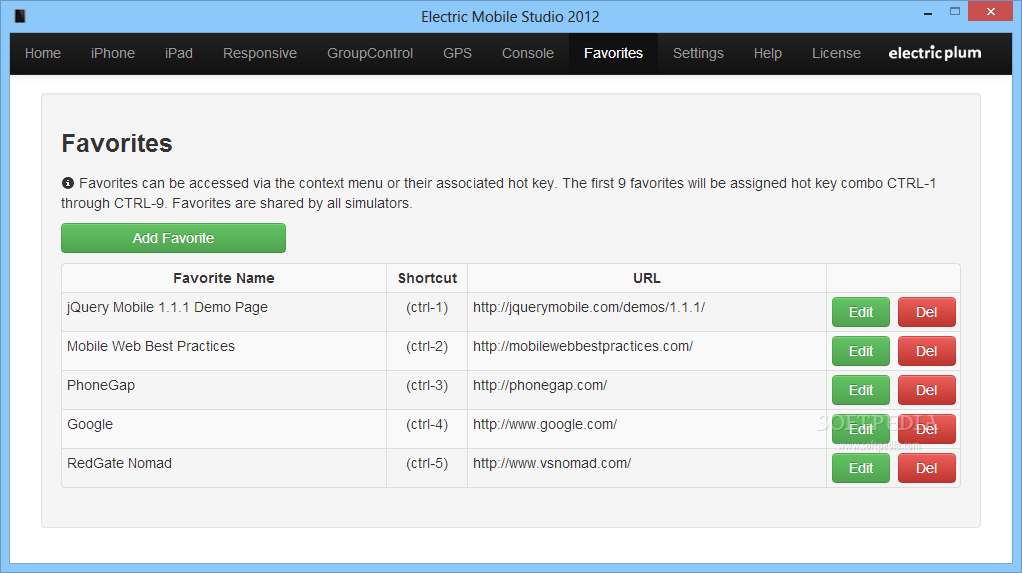Image resolution: width=1022 pixels, height=573 pixels.
Task: Switch to the iPad tab
Action: pyautogui.click(x=179, y=53)
